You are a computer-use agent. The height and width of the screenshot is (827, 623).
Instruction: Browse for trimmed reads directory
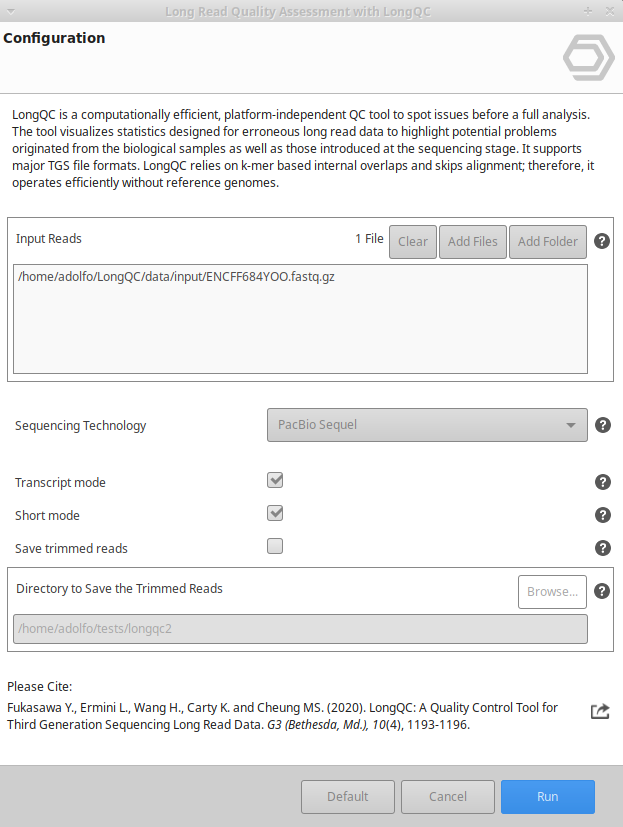tap(552, 591)
